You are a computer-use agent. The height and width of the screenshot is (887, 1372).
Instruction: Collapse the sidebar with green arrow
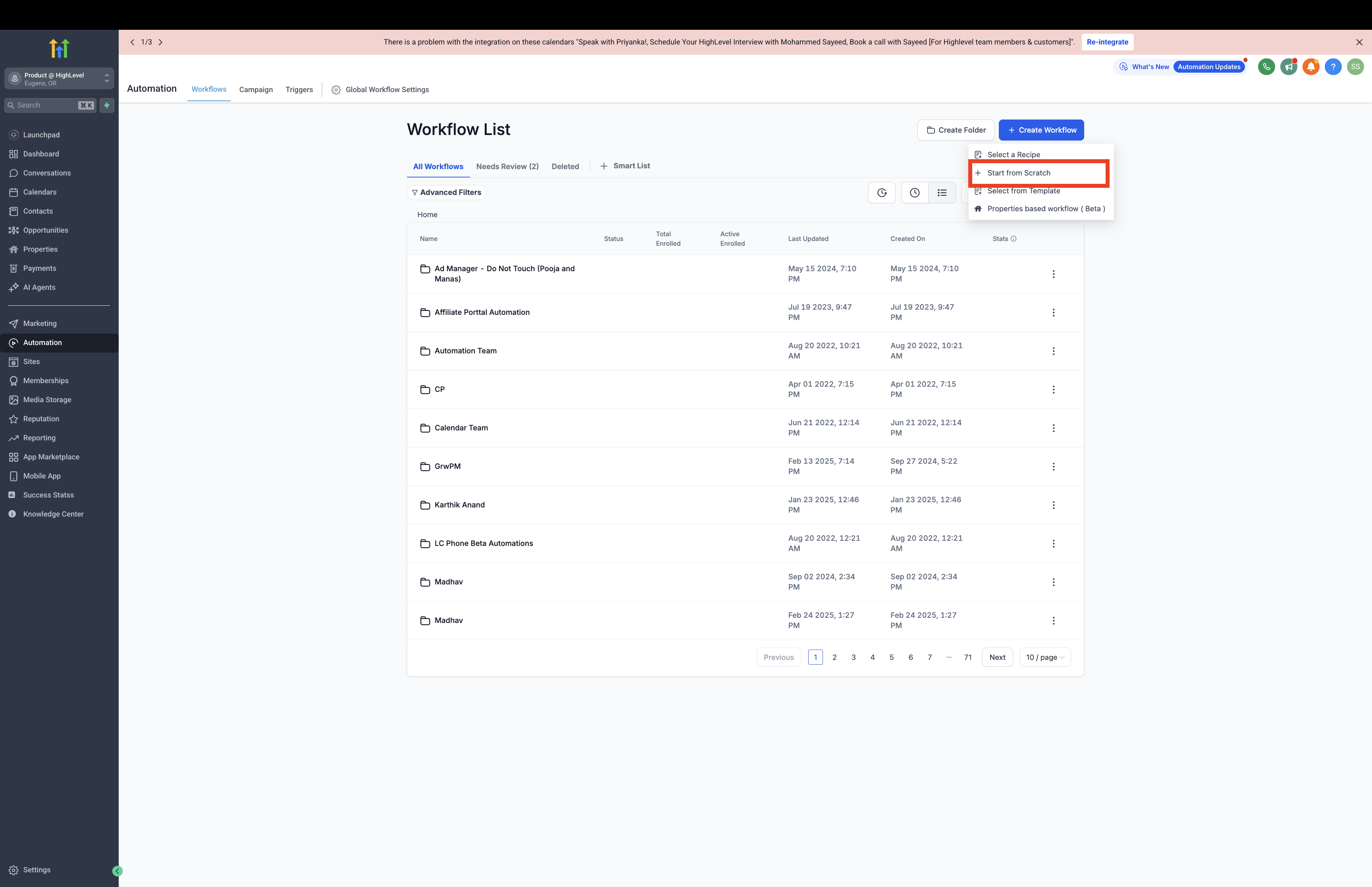pyautogui.click(x=118, y=871)
